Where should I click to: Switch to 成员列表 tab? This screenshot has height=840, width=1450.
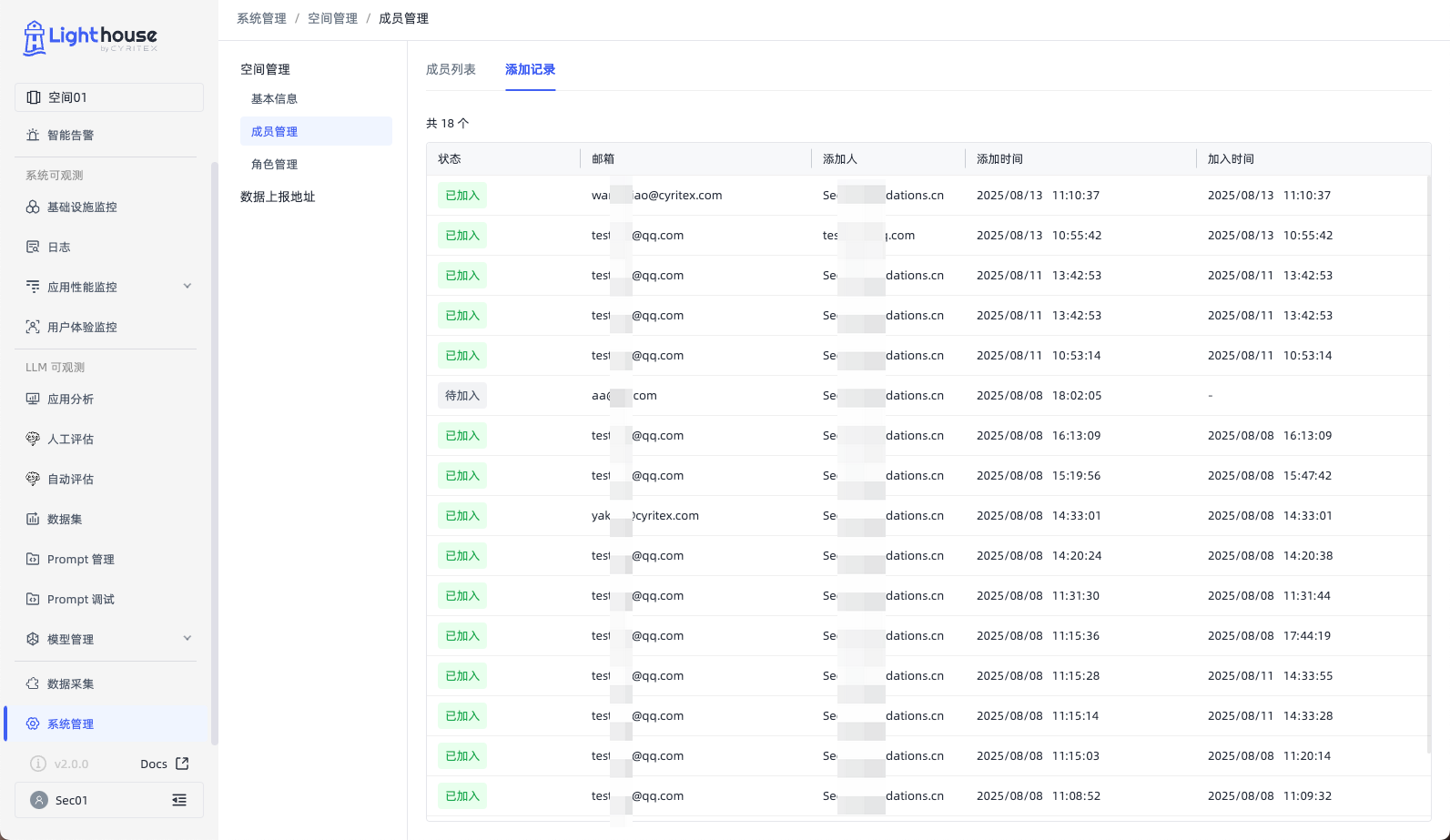click(451, 69)
